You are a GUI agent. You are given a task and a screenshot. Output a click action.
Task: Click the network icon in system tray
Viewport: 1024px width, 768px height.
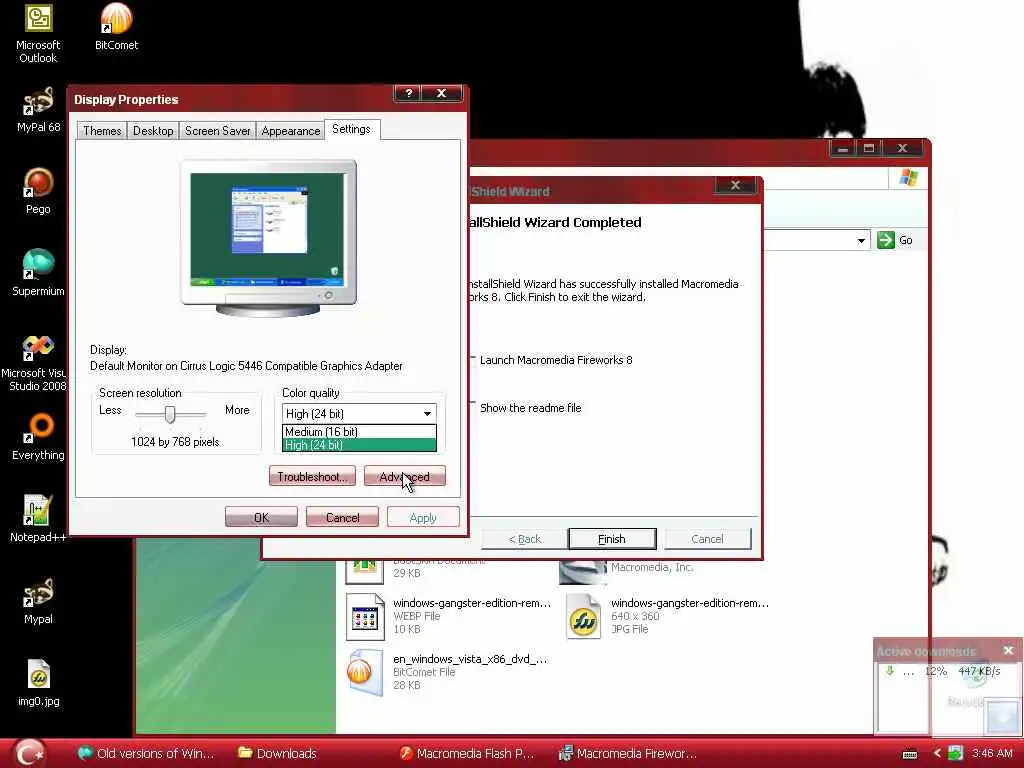955,753
